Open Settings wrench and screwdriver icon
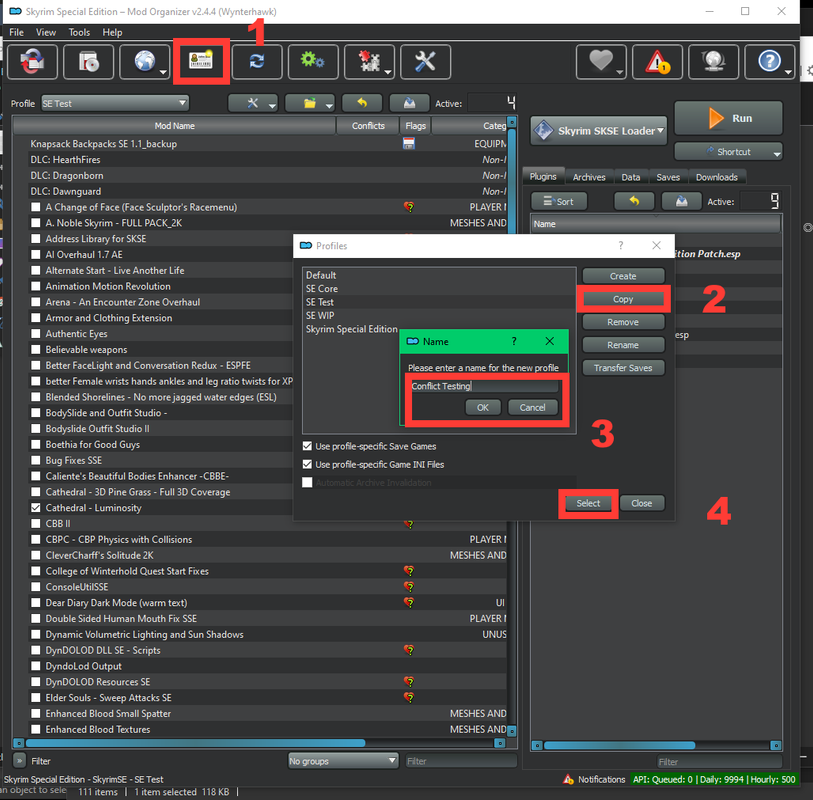The width and height of the screenshot is (813, 800). tap(425, 62)
